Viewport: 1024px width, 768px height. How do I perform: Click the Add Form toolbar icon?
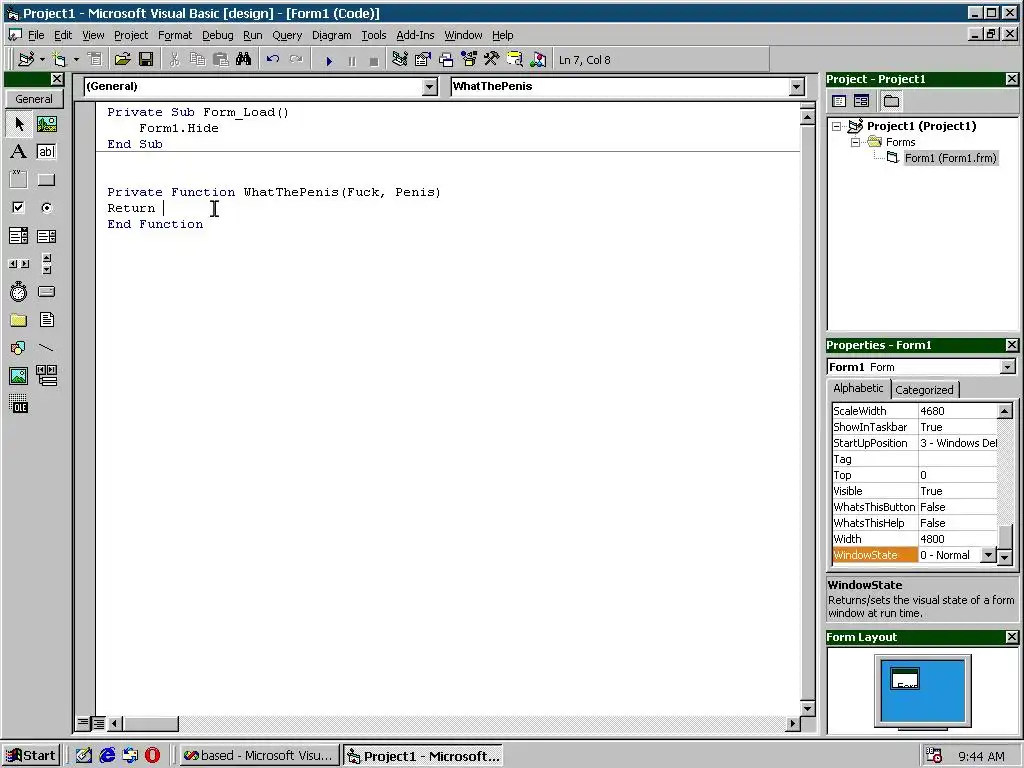59,60
